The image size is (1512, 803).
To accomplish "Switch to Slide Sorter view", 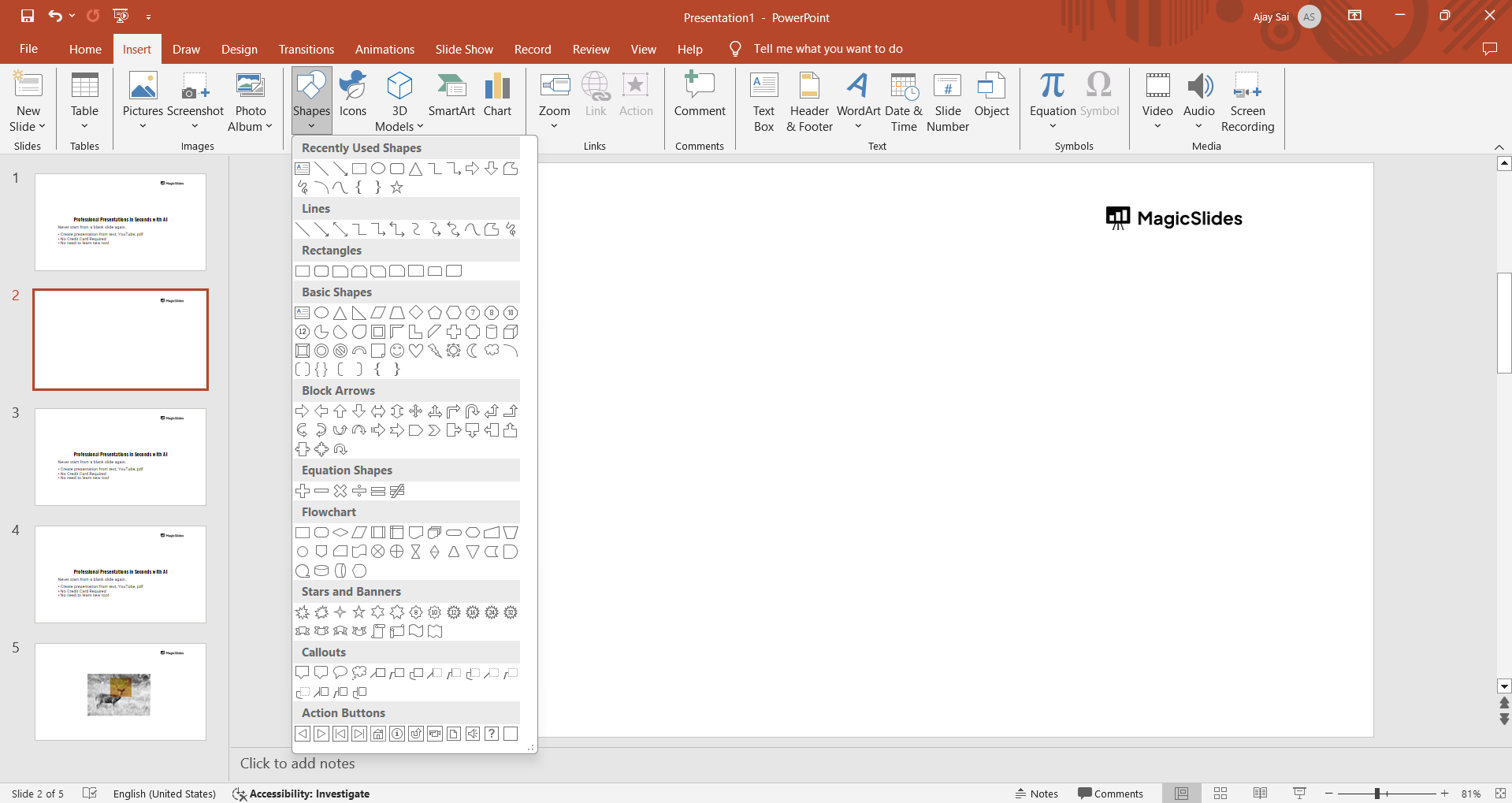I will 1220,794.
